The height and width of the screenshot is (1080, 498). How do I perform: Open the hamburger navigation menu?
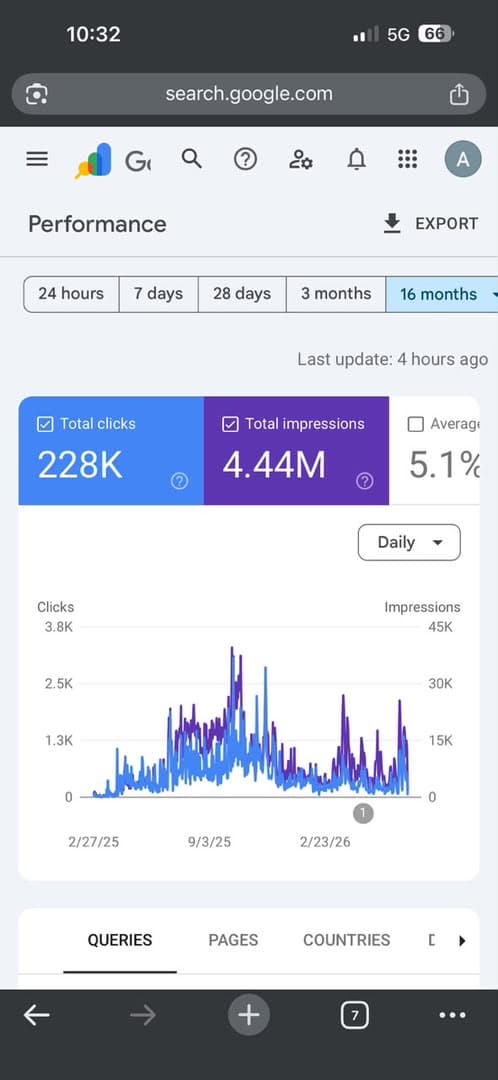click(37, 160)
